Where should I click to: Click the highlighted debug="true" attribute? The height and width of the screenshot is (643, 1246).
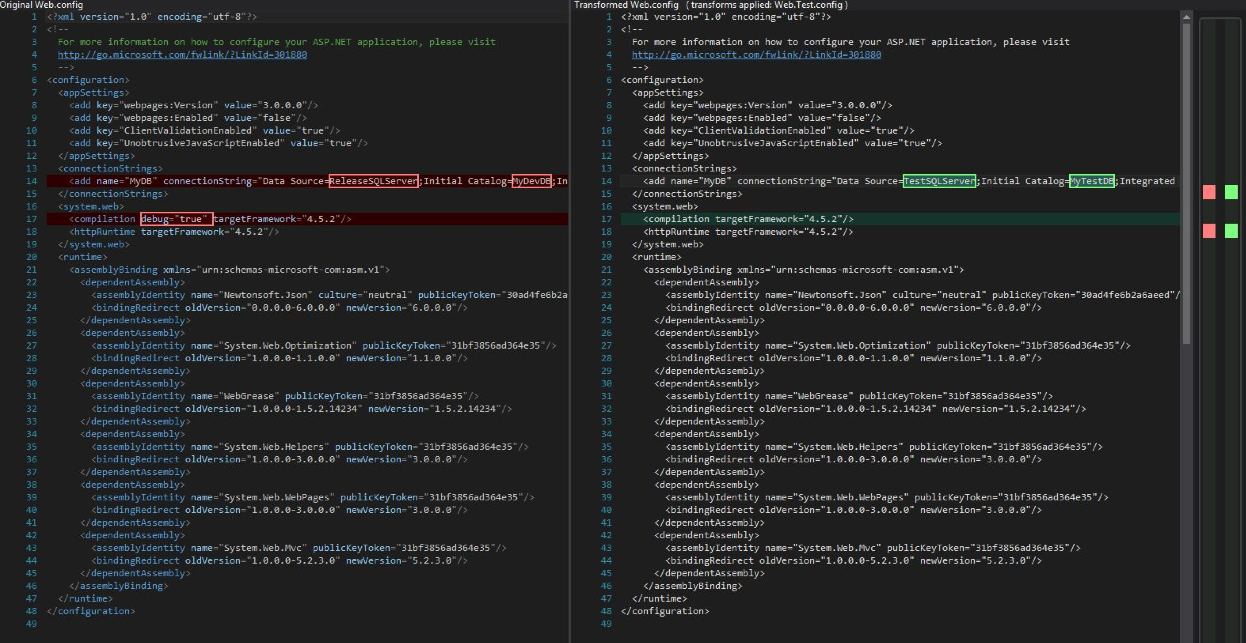click(176, 219)
